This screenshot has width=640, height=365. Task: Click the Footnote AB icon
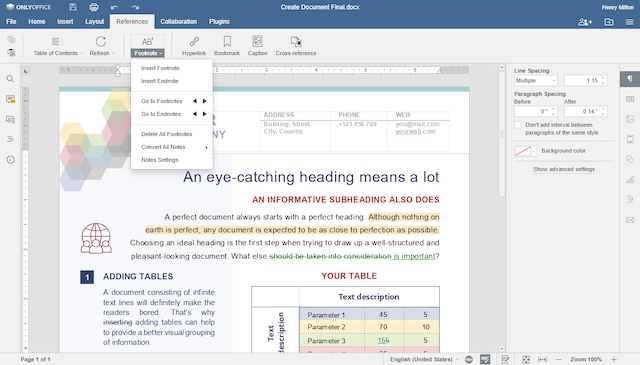click(x=147, y=42)
